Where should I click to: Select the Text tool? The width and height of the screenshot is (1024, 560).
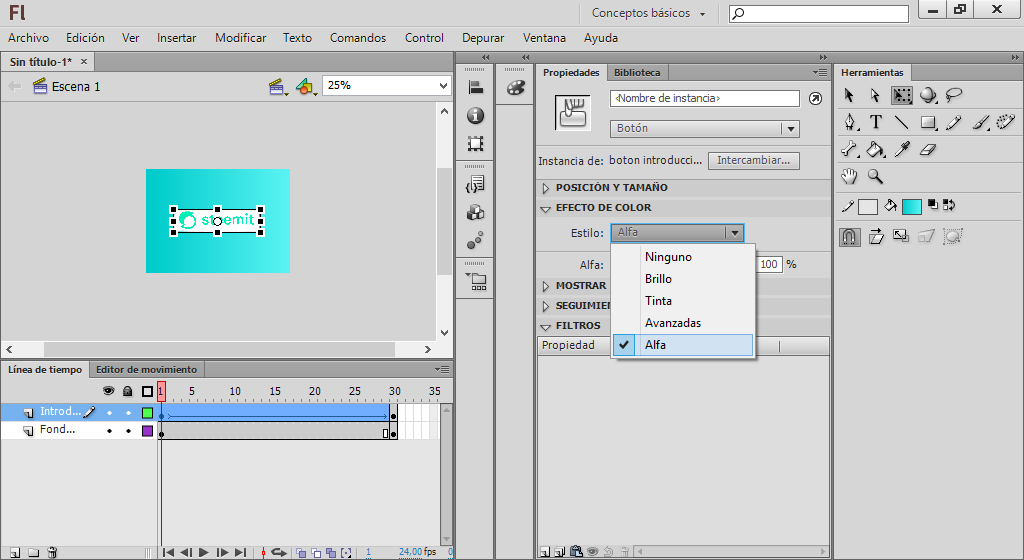pos(876,122)
